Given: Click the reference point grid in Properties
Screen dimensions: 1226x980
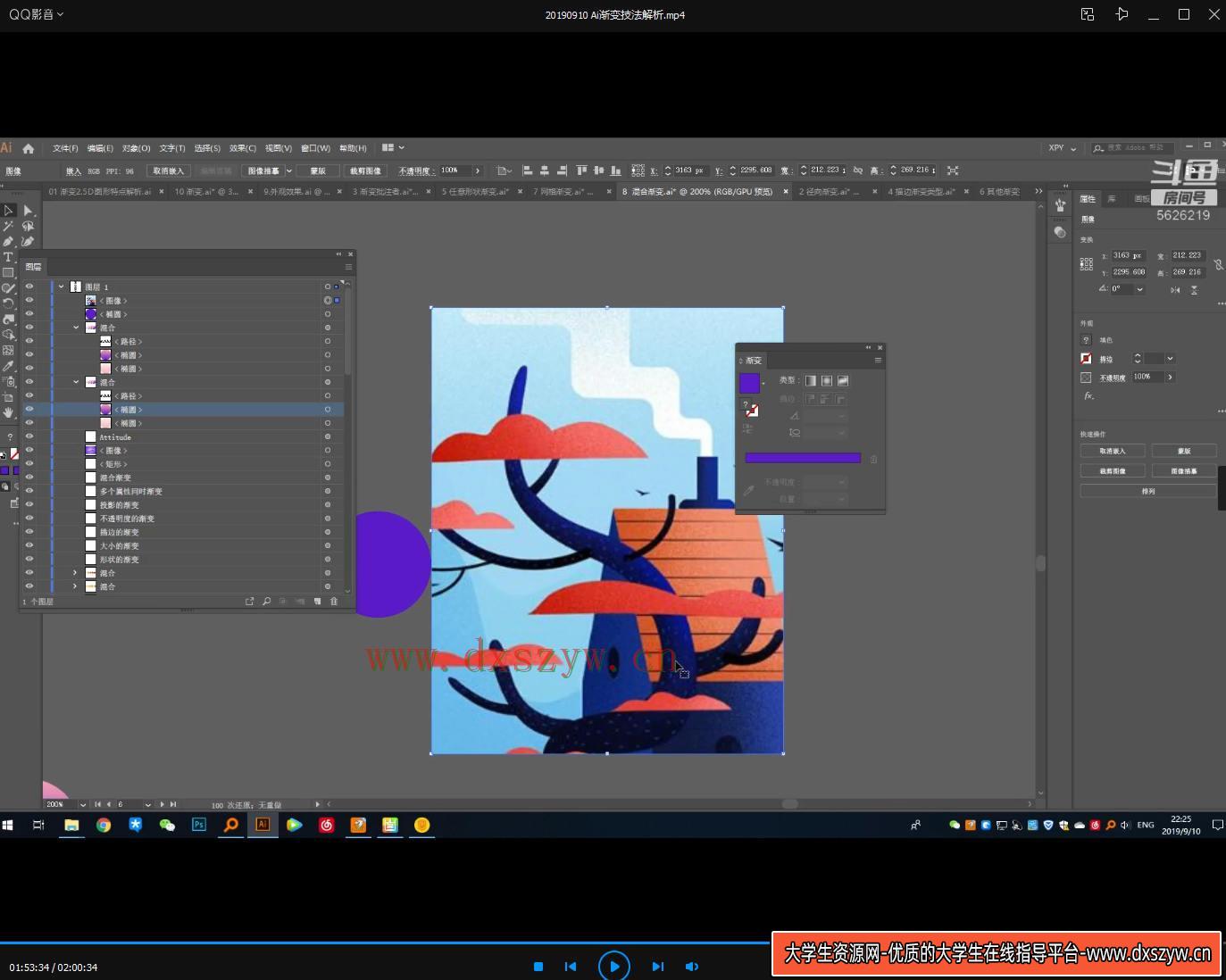Looking at the screenshot, I should coord(1086,264).
